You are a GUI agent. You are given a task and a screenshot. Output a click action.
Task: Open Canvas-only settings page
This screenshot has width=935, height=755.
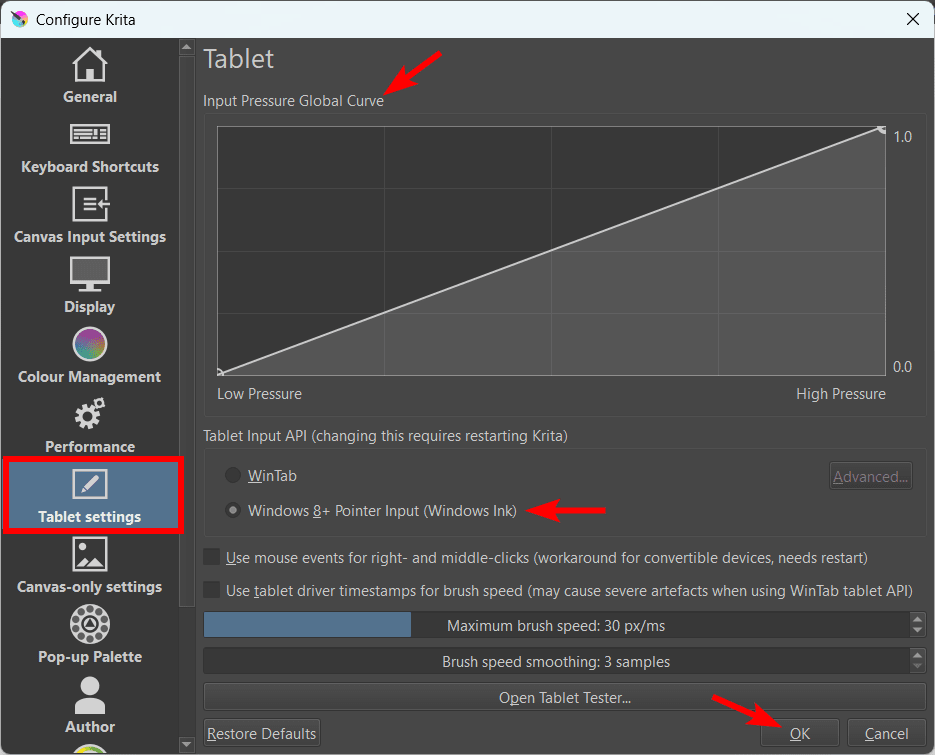[x=89, y=565]
